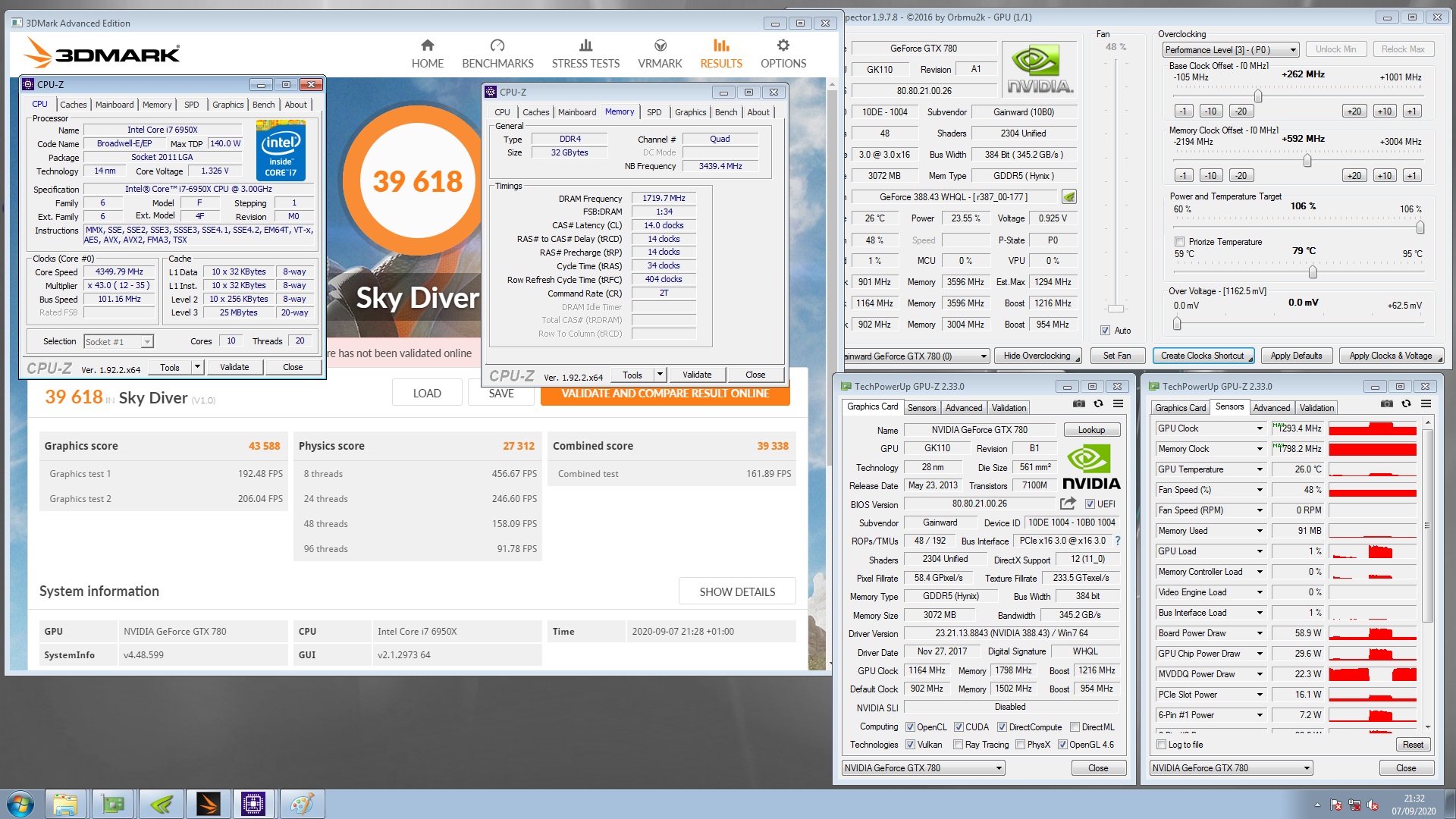This screenshot has width=1456, height=819.
Task: Click the LOAD button in 3DMark
Action: pyautogui.click(x=427, y=394)
